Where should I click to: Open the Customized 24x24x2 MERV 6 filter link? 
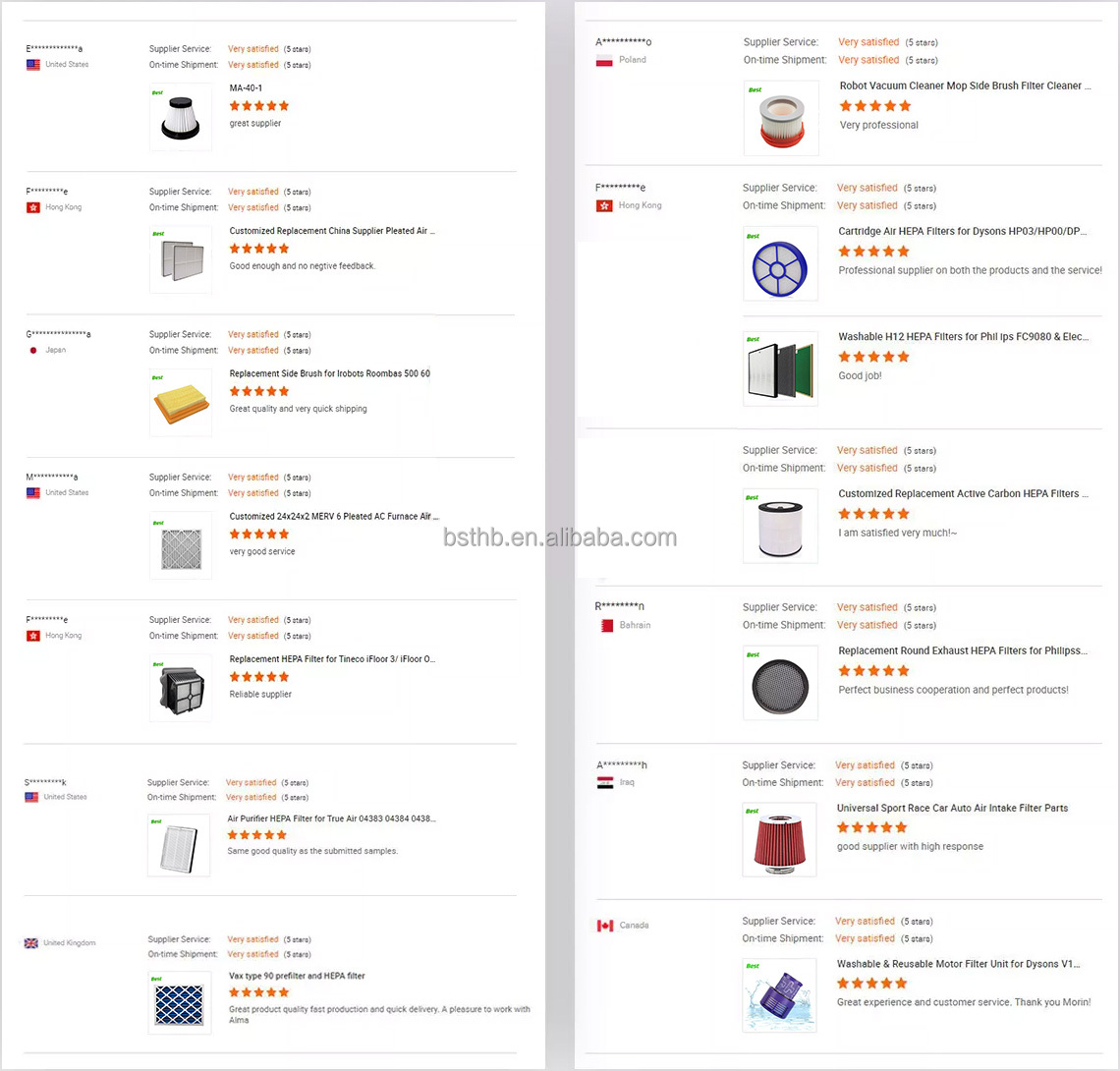(x=334, y=516)
